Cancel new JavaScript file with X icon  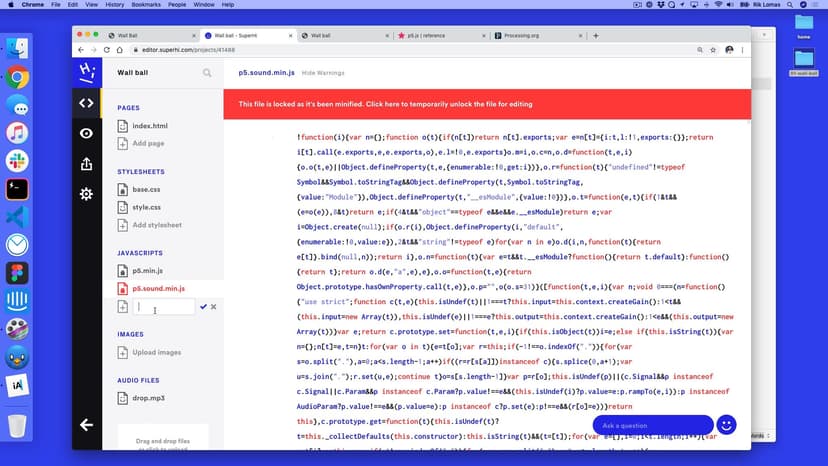coord(214,307)
